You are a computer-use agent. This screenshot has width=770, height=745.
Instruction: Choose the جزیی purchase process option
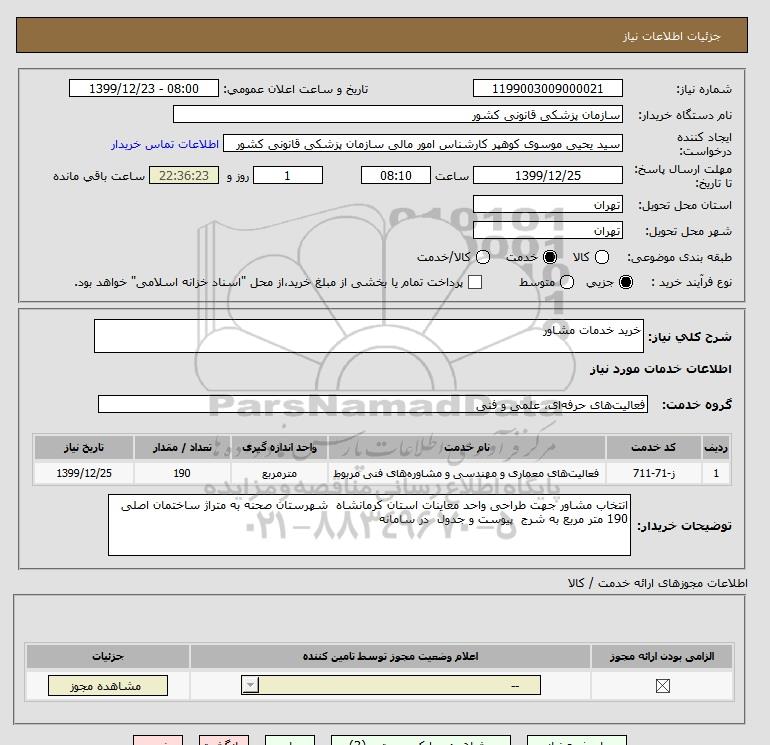pyautogui.click(x=626, y=282)
